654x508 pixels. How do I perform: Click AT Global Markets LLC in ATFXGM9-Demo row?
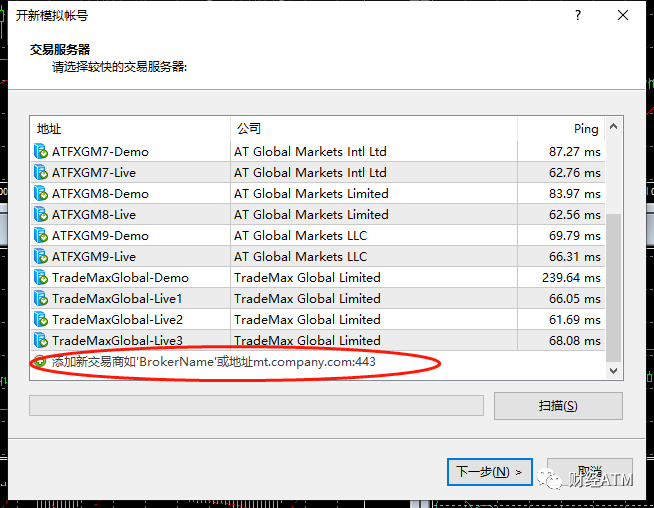coord(300,236)
